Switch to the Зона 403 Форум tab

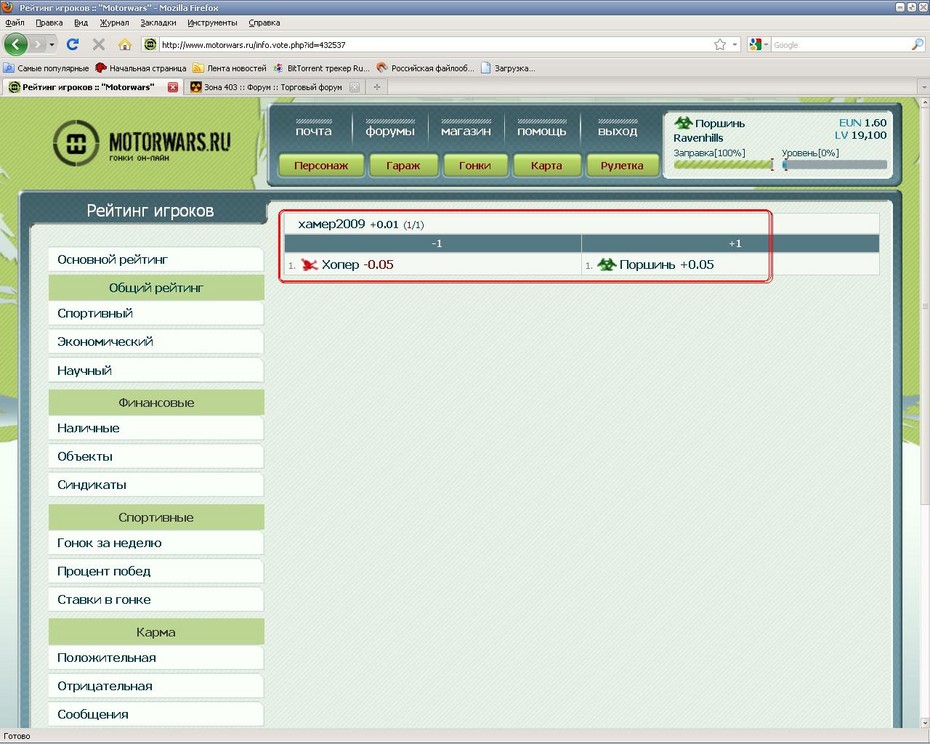click(x=273, y=87)
